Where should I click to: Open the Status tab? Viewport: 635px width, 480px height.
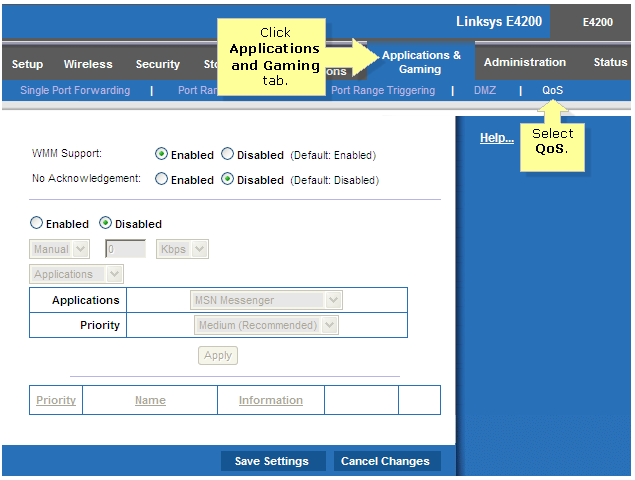pos(610,62)
